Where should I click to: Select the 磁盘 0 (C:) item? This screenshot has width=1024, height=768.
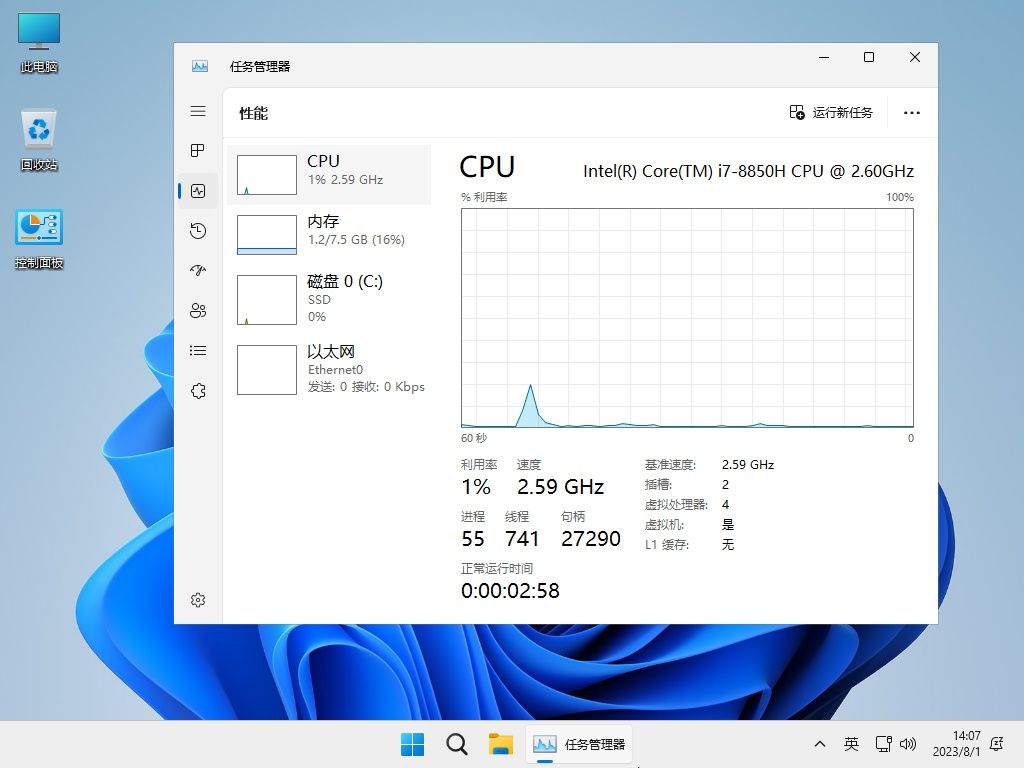[x=329, y=299]
